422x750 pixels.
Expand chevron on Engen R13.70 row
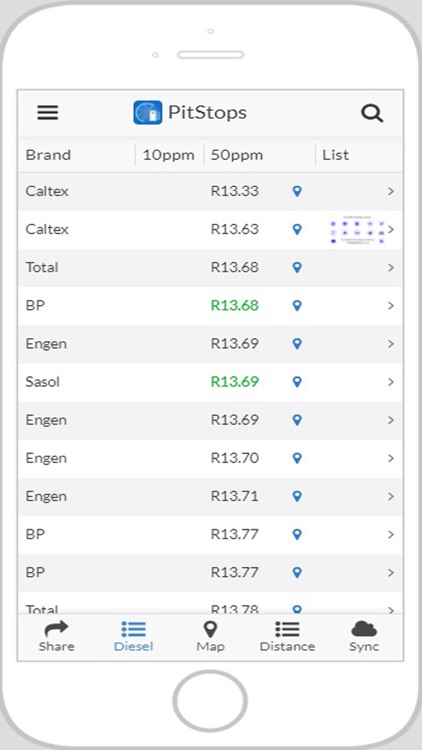391,458
